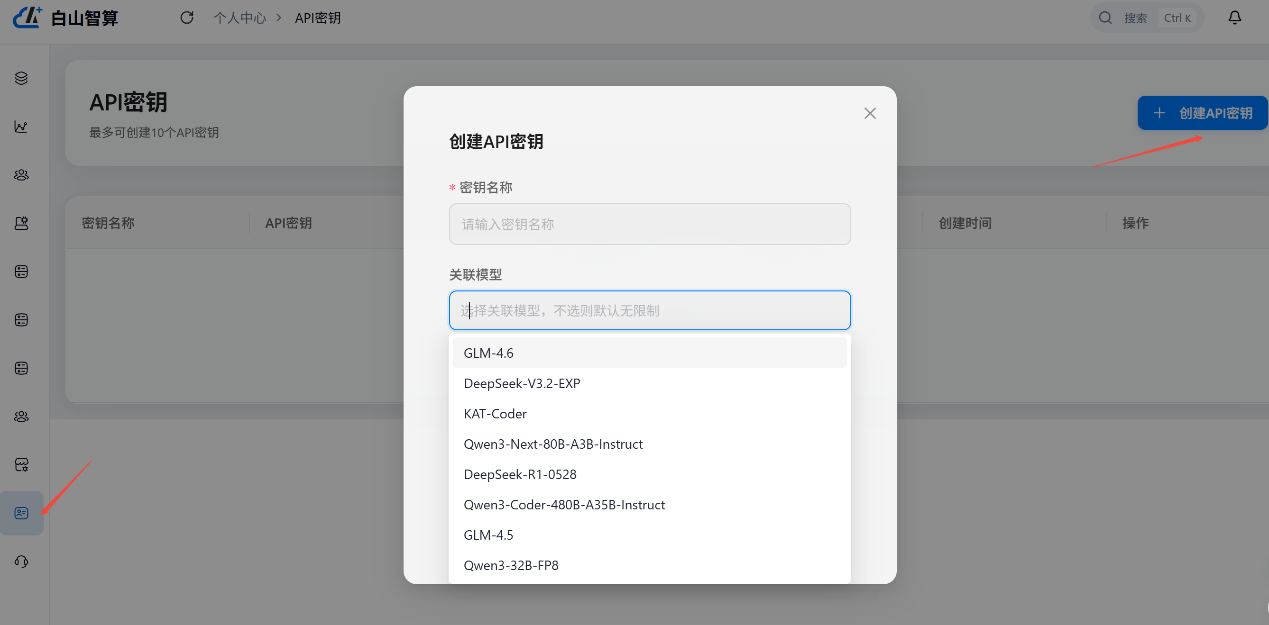Click the 最多可创建10个API密钥 hint text

point(154,132)
